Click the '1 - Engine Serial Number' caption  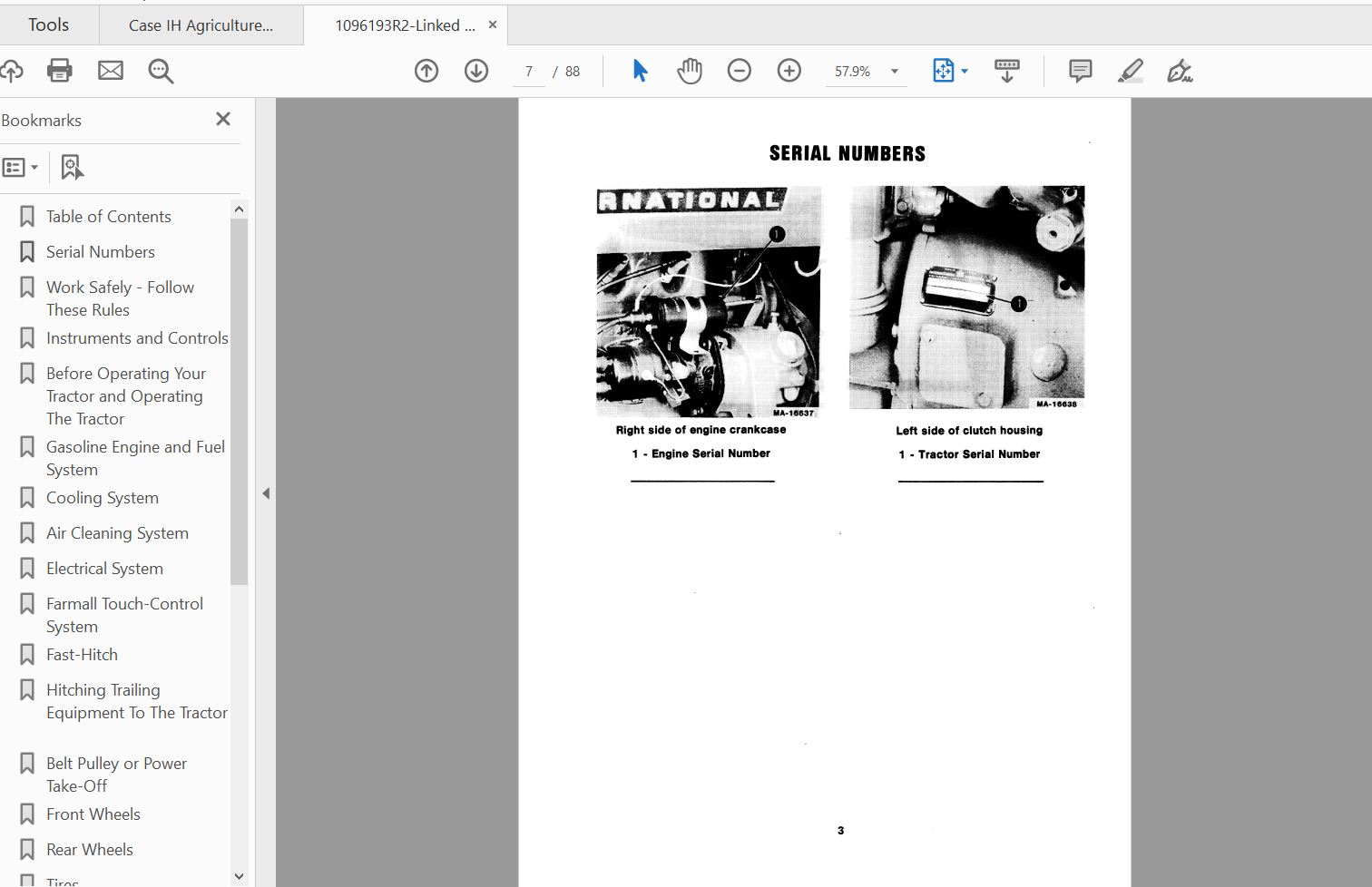click(701, 453)
